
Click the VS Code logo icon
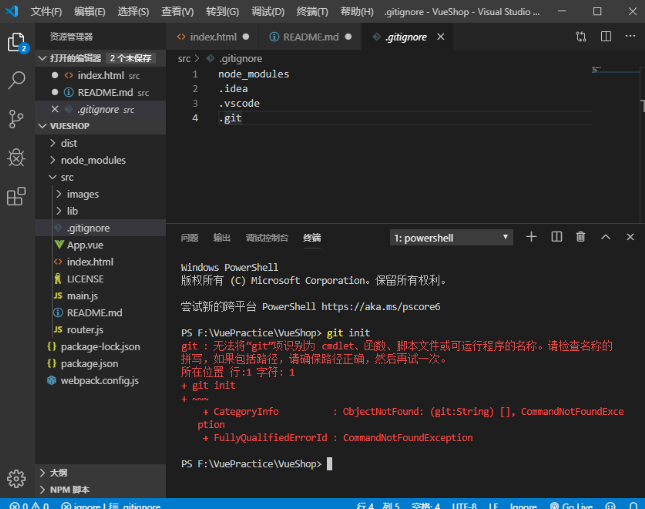(12, 11)
